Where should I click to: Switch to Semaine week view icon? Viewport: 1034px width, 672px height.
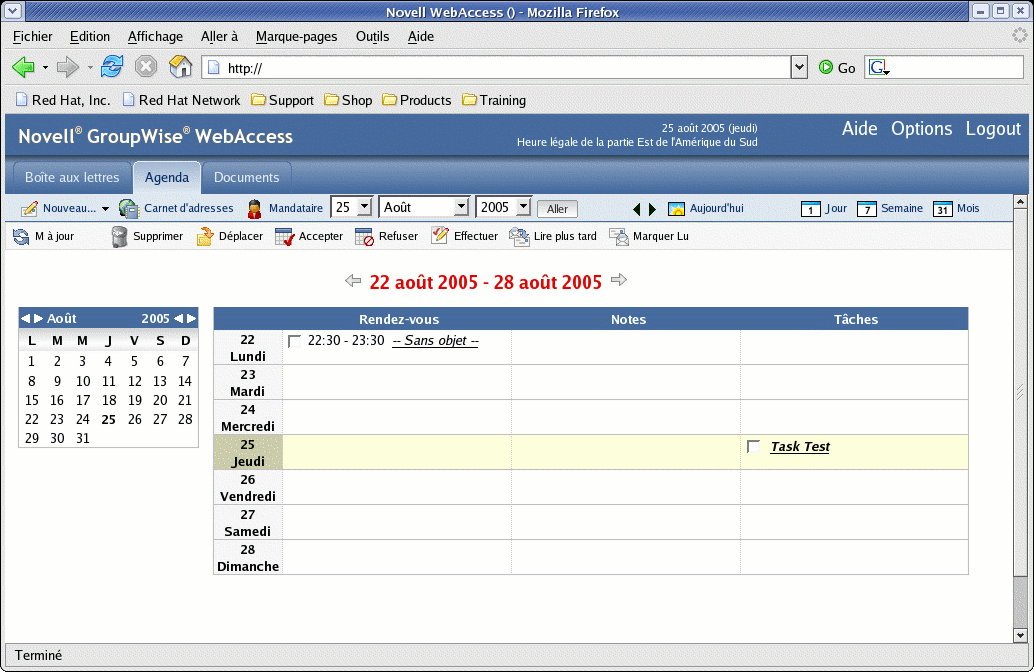[x=867, y=209]
